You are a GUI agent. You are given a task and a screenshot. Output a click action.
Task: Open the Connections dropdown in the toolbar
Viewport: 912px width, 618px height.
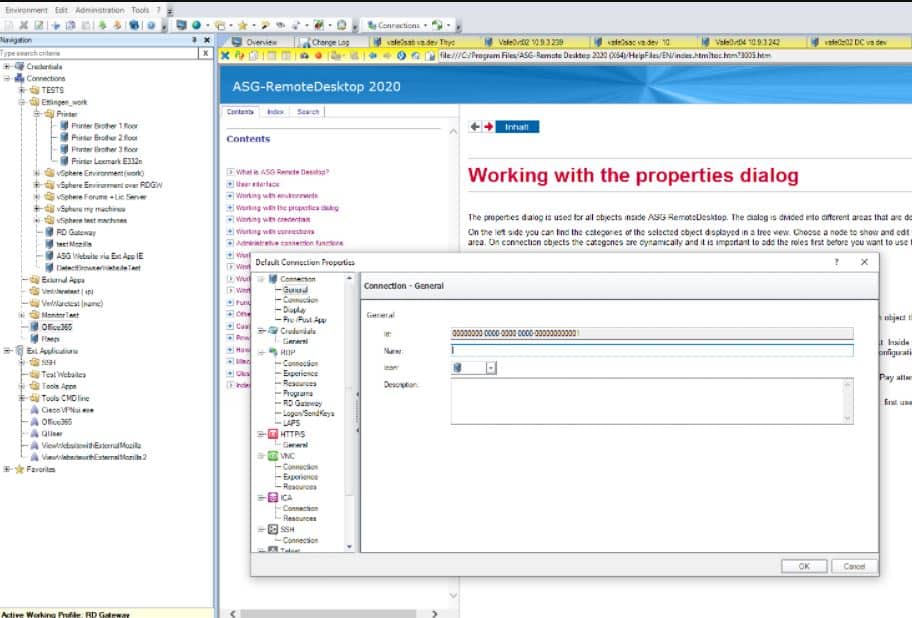(x=424, y=25)
